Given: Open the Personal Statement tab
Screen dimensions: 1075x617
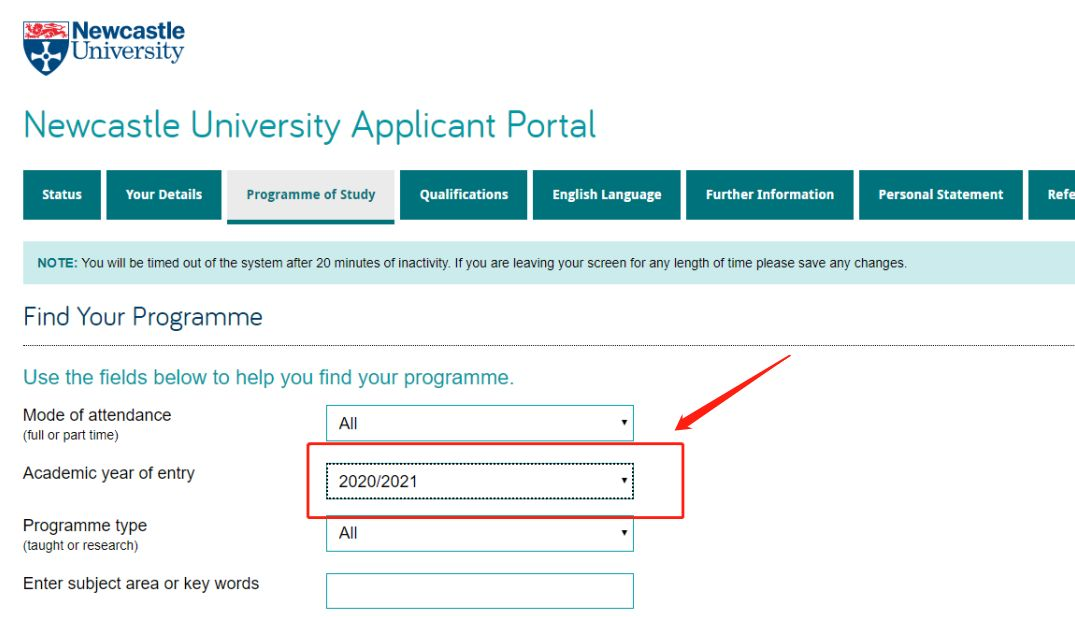Looking at the screenshot, I should coord(941,195).
